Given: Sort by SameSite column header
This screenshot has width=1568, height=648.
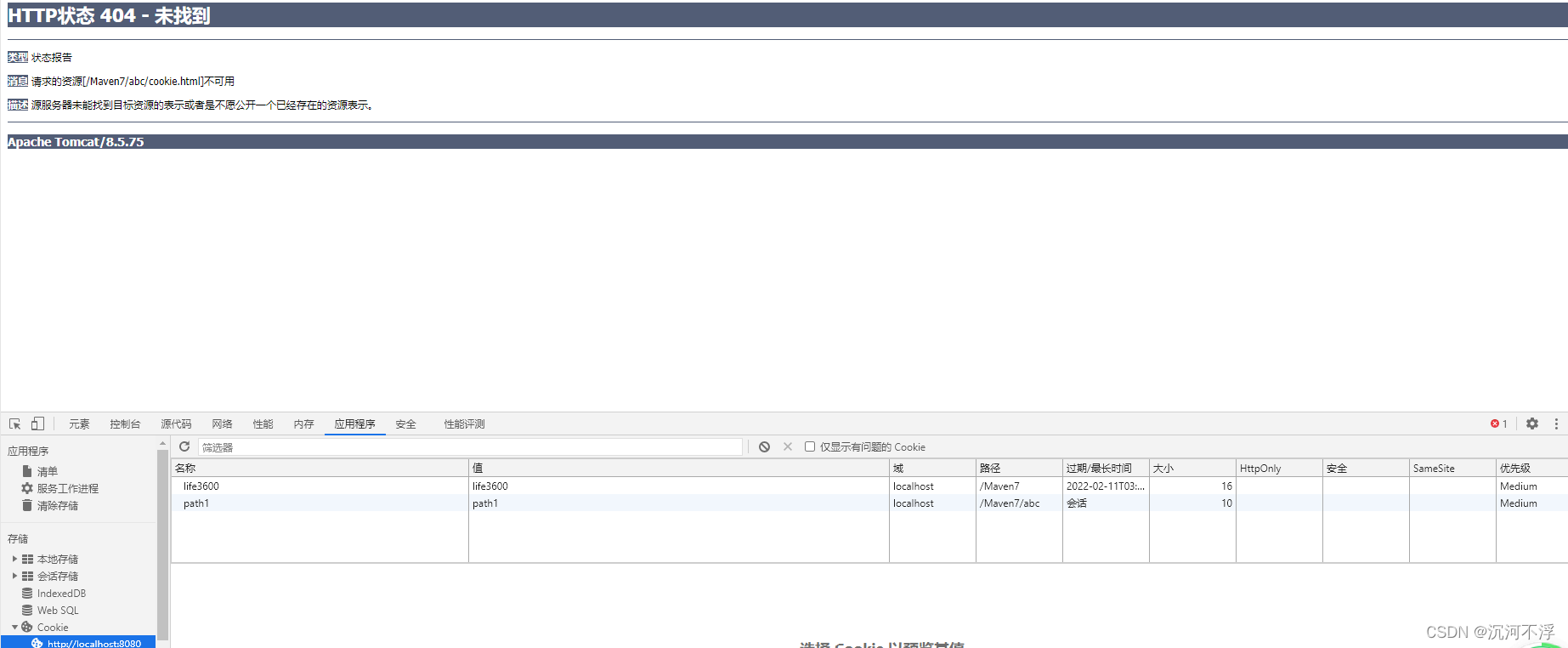Looking at the screenshot, I should pyautogui.click(x=1452, y=468).
